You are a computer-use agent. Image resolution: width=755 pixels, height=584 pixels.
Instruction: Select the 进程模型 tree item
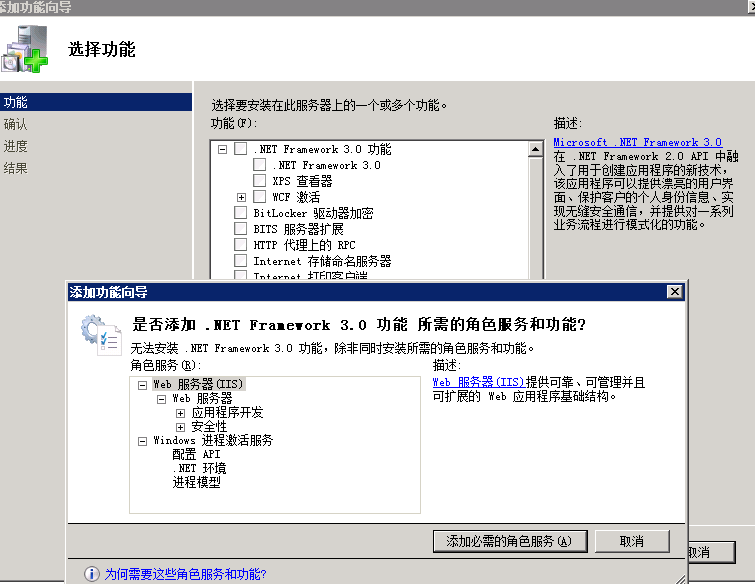click(x=196, y=482)
